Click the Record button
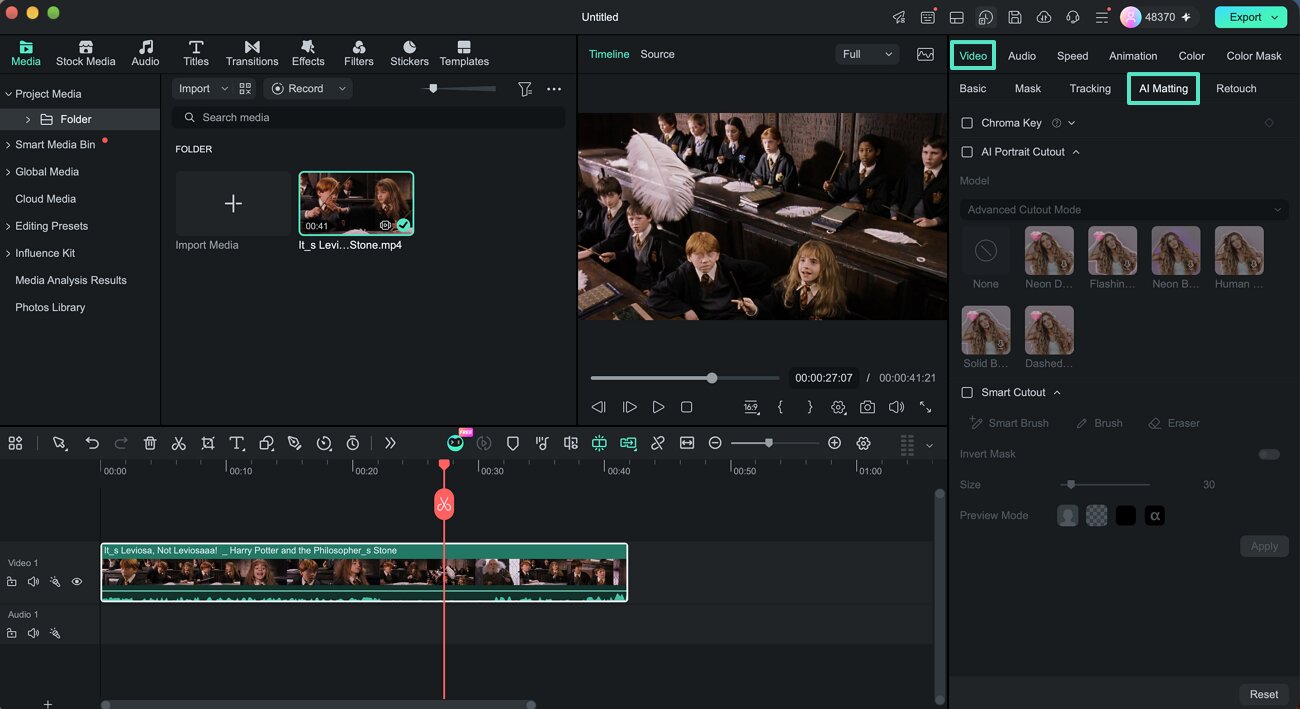 [309, 89]
